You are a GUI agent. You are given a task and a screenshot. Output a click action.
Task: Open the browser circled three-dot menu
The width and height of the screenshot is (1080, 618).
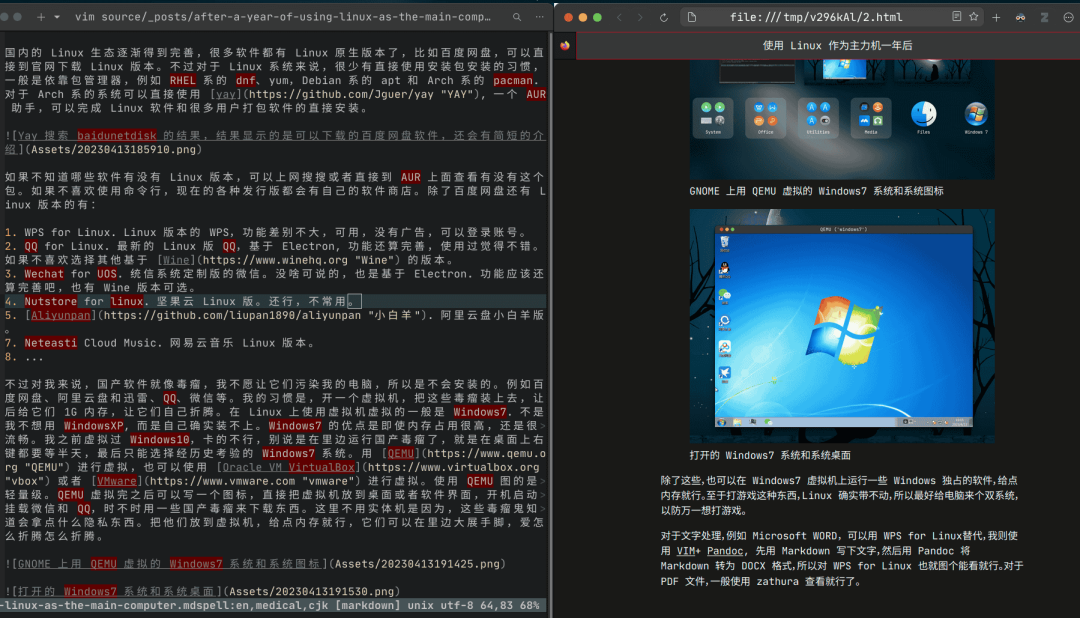pyautogui.click(x=1068, y=17)
